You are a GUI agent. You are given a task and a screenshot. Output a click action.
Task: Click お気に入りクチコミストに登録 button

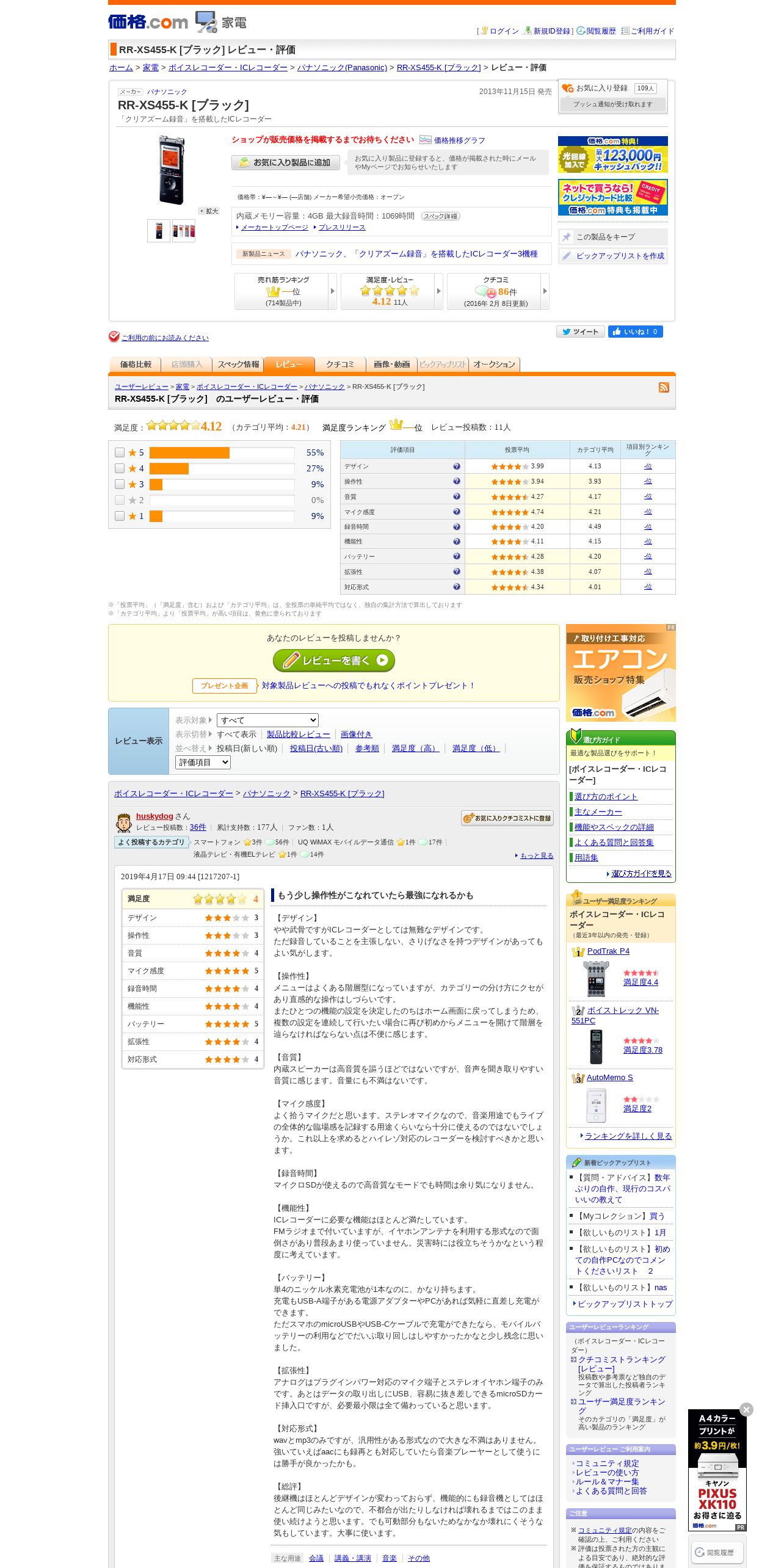click(x=507, y=818)
